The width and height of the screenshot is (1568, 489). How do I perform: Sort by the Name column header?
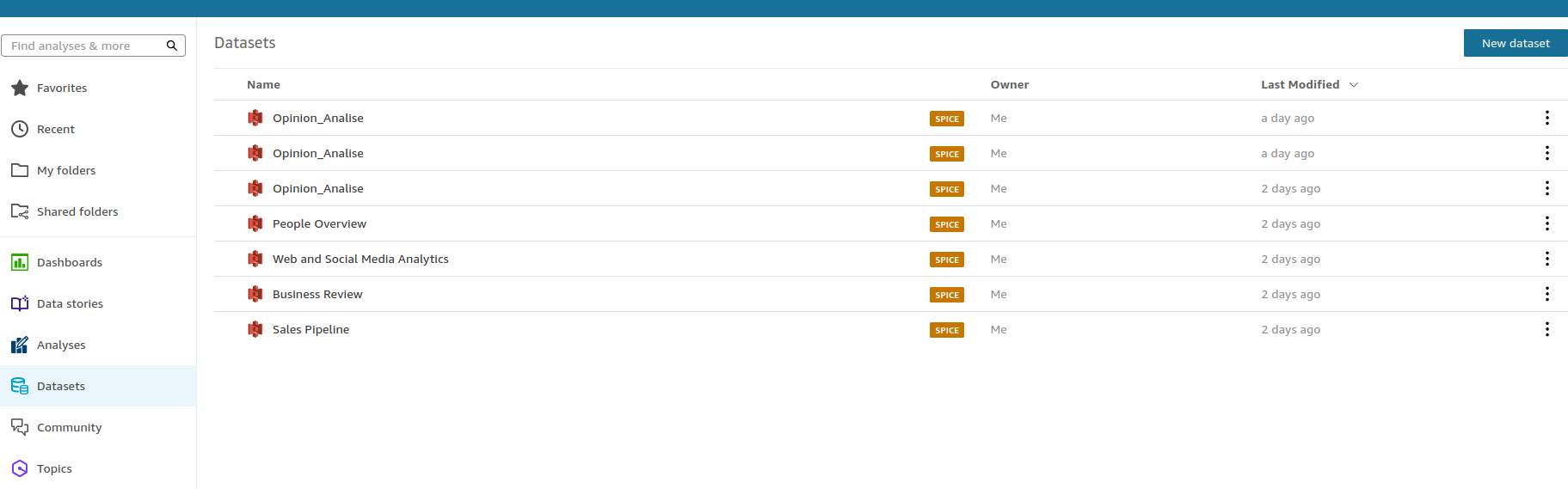[263, 84]
